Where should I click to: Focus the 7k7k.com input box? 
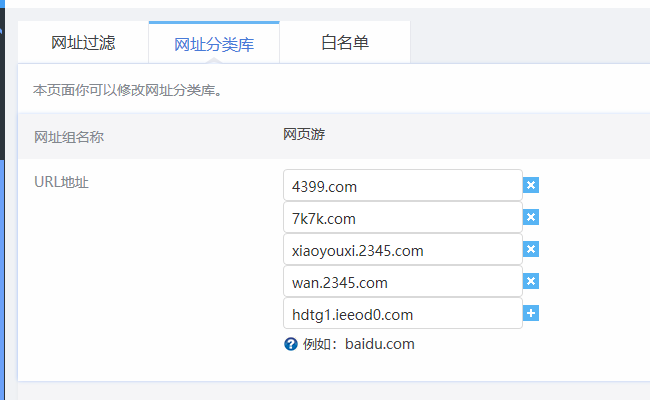pos(403,217)
